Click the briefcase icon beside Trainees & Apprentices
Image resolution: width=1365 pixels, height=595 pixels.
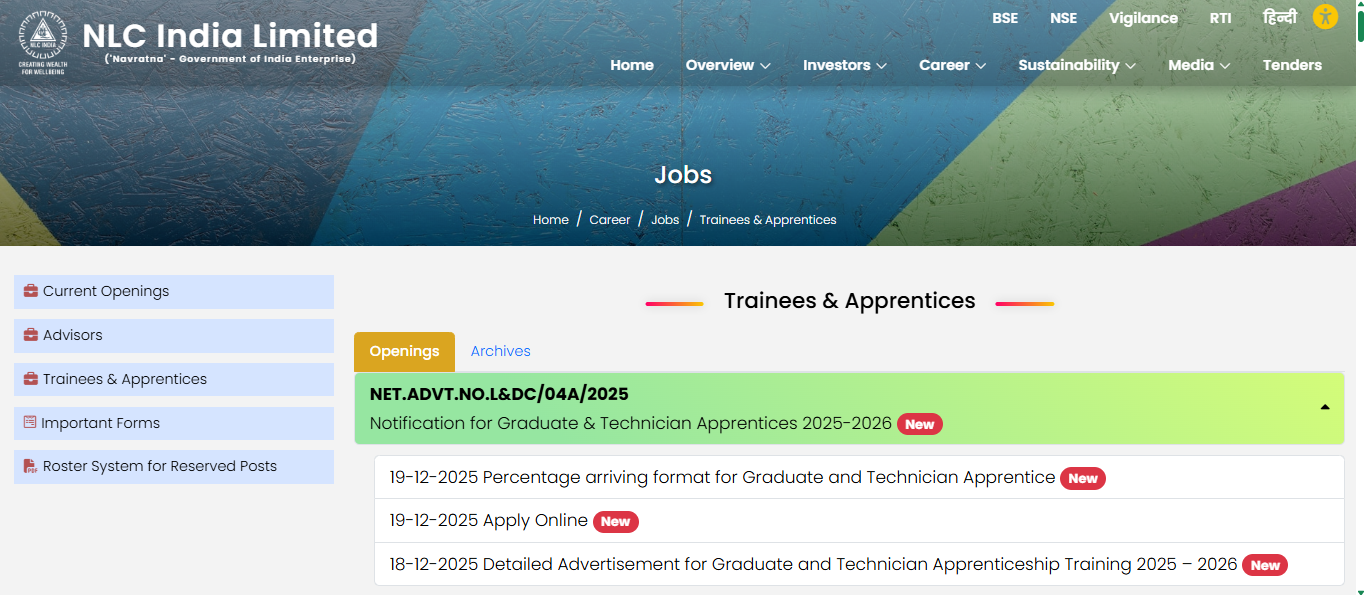tap(28, 379)
